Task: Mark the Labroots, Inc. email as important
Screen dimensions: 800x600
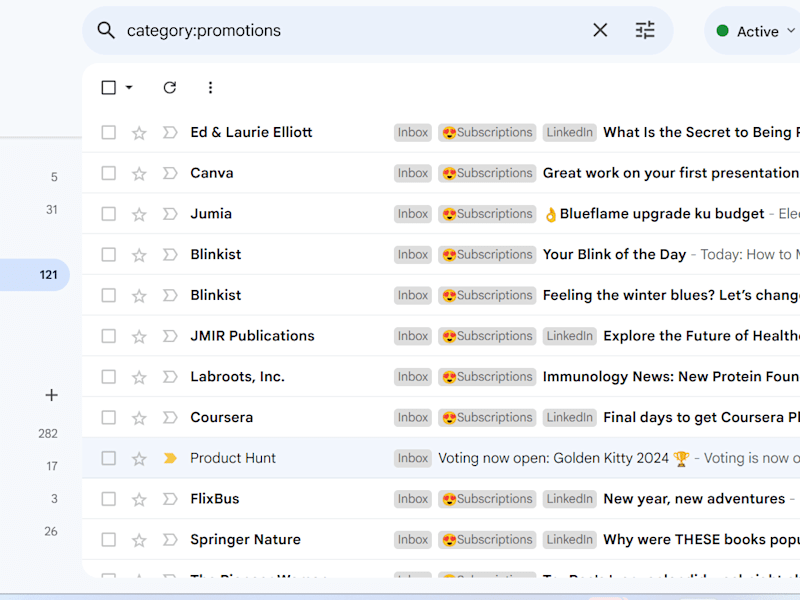Action: click(170, 377)
